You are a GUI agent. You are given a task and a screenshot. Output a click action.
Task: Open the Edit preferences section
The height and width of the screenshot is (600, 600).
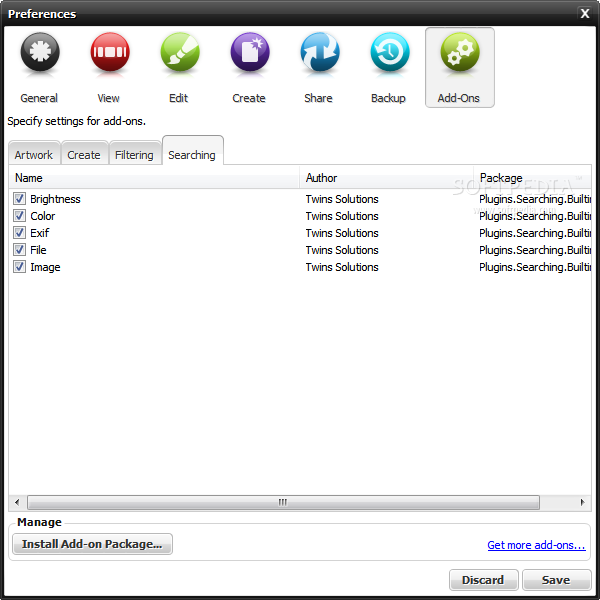[x=179, y=68]
